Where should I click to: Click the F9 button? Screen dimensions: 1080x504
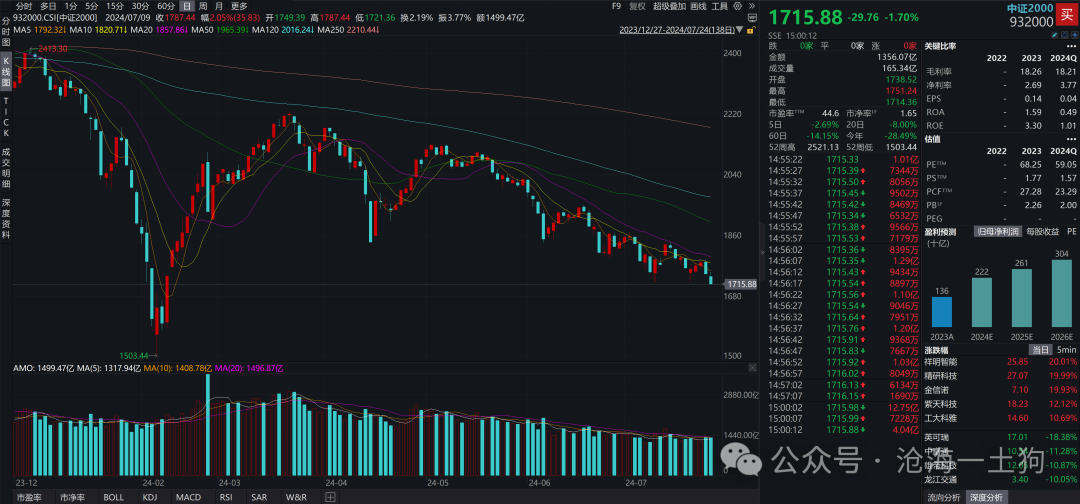coord(616,6)
